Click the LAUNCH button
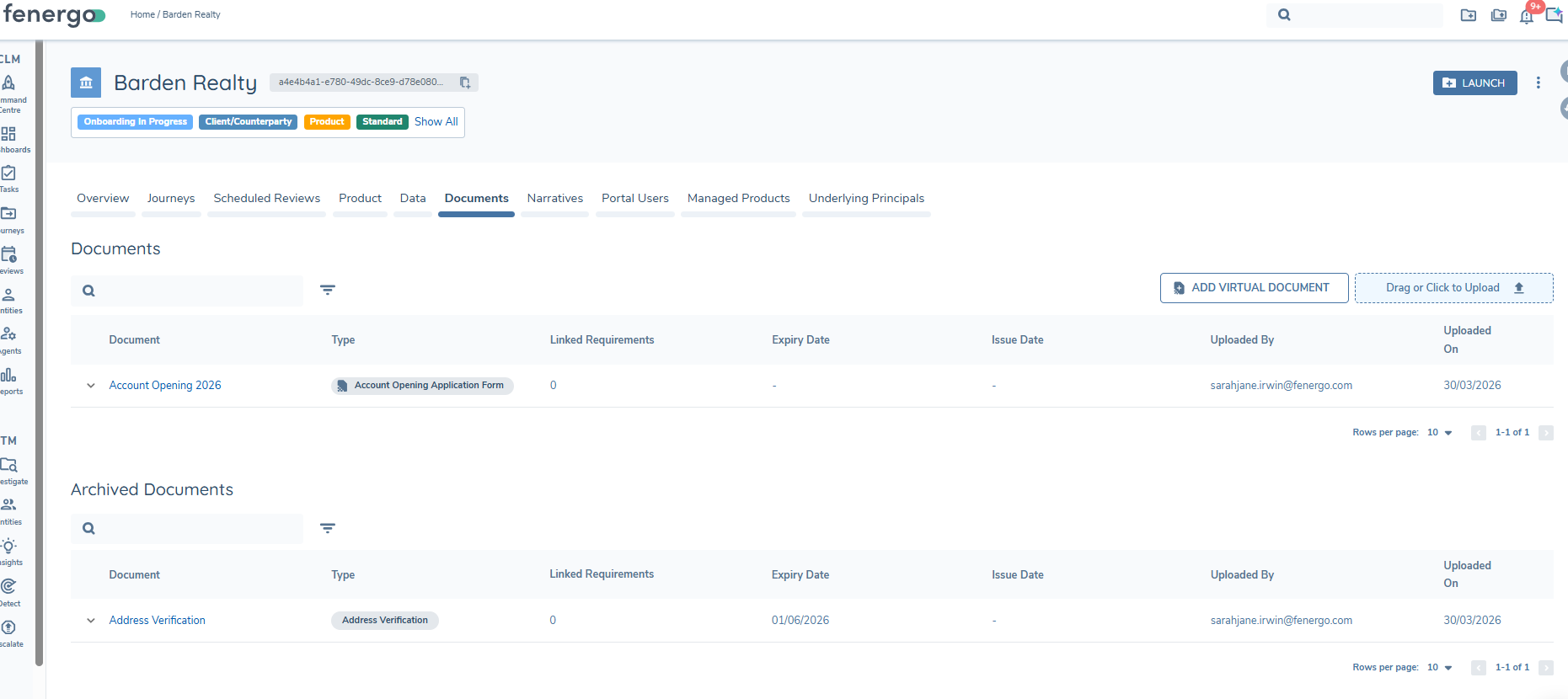Image resolution: width=1568 pixels, height=699 pixels. [x=1475, y=83]
